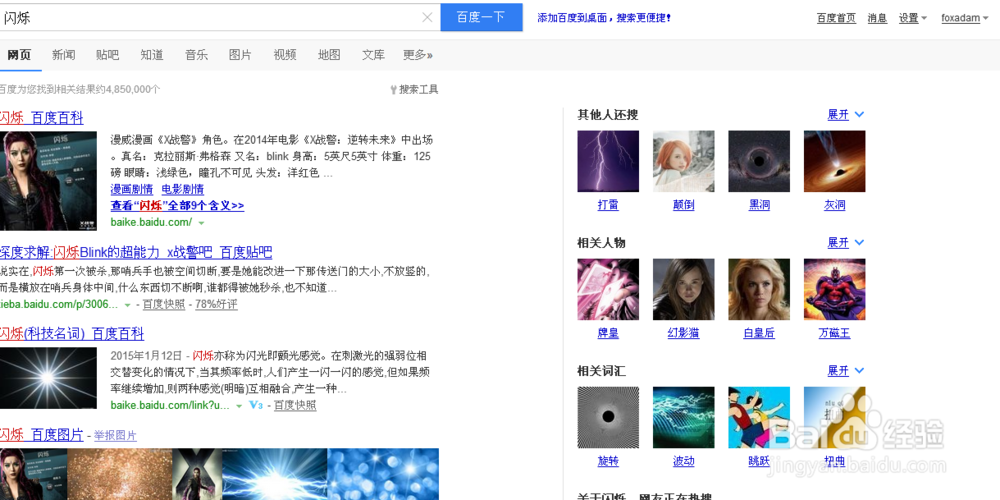Image resolution: width=1000 pixels, height=500 pixels.
Task: Open 百度快照 for the 科技名词 result
Action: coord(295,405)
